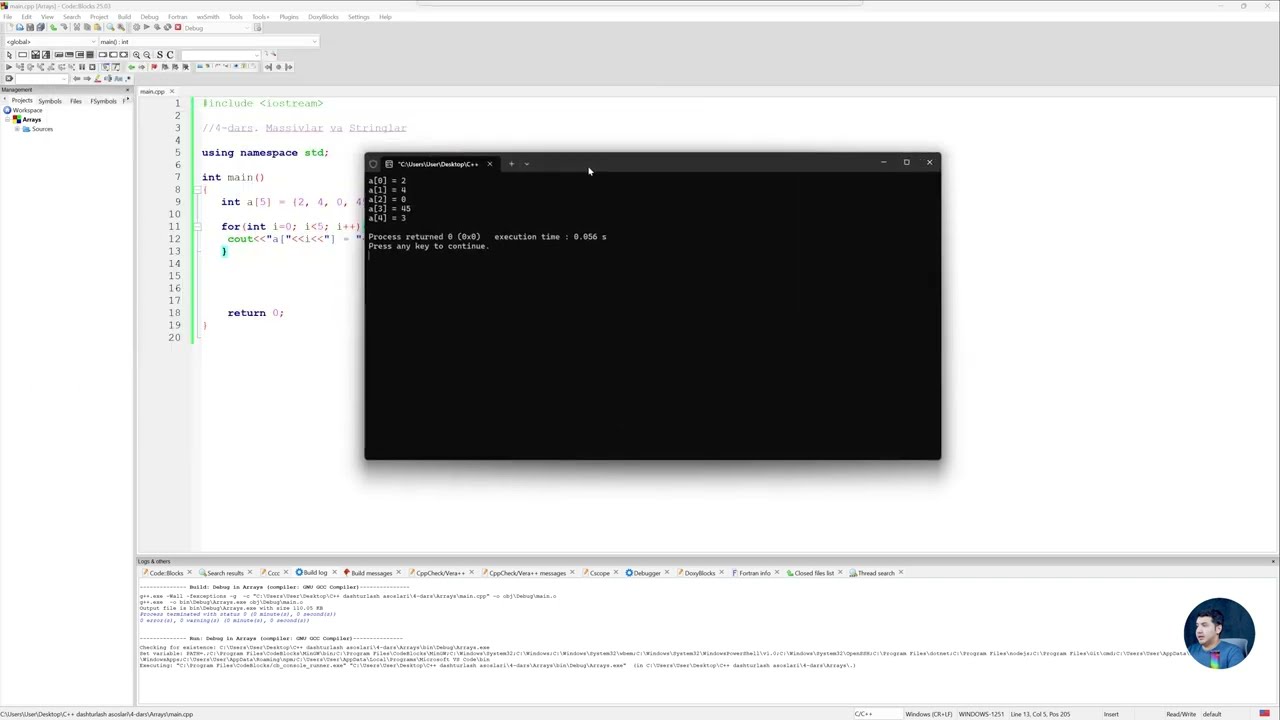
Task: Click the Build gear icon
Action: [x=136, y=27]
